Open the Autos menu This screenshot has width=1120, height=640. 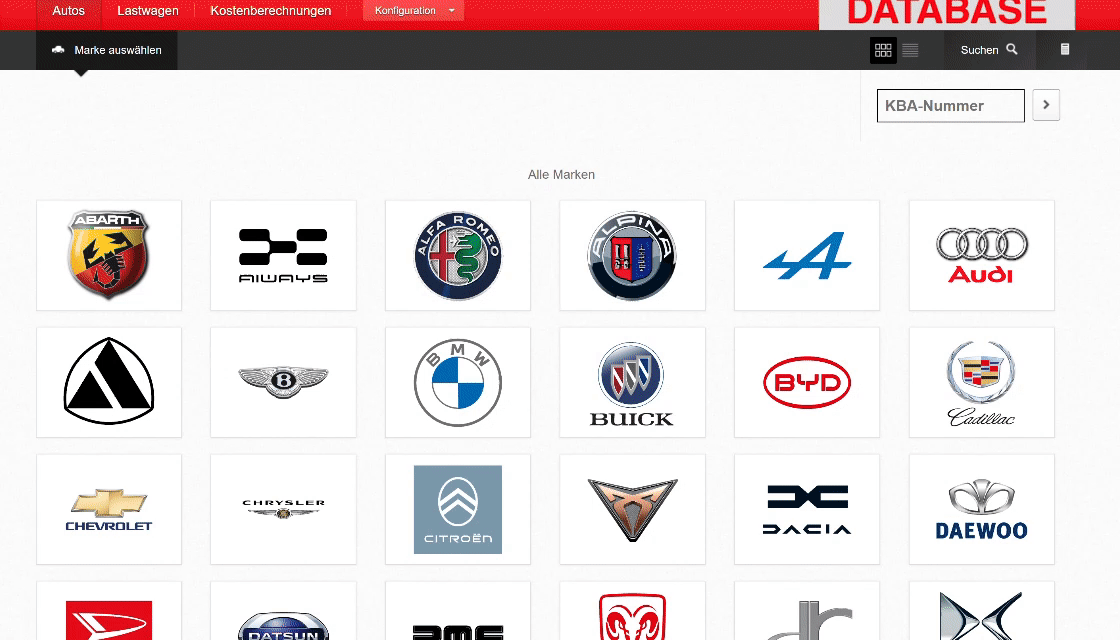tap(69, 11)
